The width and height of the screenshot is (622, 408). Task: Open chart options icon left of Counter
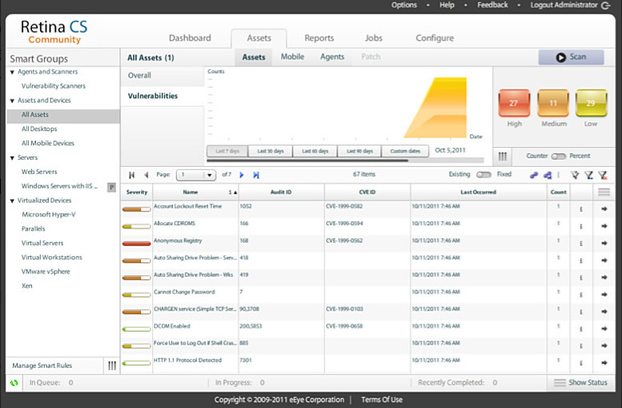tap(503, 156)
